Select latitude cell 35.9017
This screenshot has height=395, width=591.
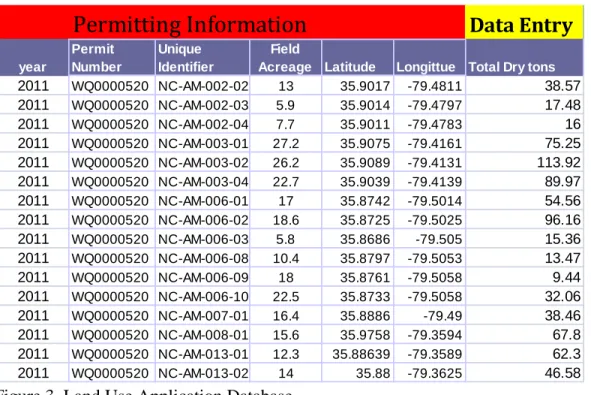click(x=357, y=86)
